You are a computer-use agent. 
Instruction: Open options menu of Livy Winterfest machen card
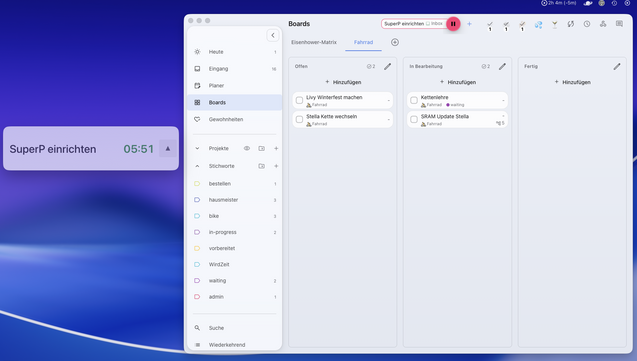point(388,100)
